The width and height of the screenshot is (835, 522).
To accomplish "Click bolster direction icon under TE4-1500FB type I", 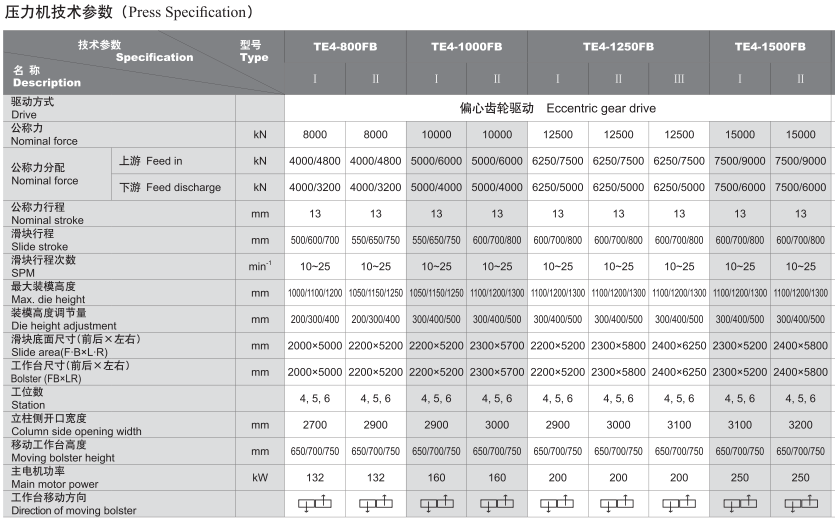I will point(740,504).
